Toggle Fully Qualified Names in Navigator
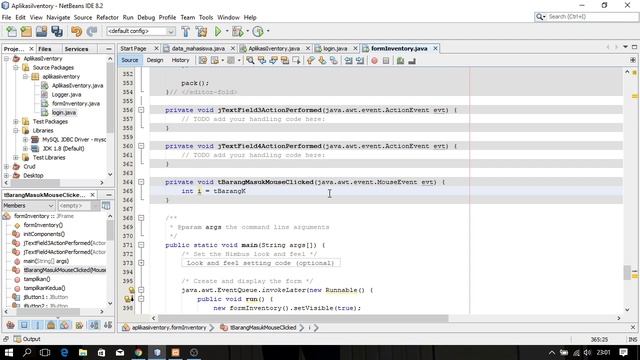This screenshot has width=640, height=360. (79, 325)
